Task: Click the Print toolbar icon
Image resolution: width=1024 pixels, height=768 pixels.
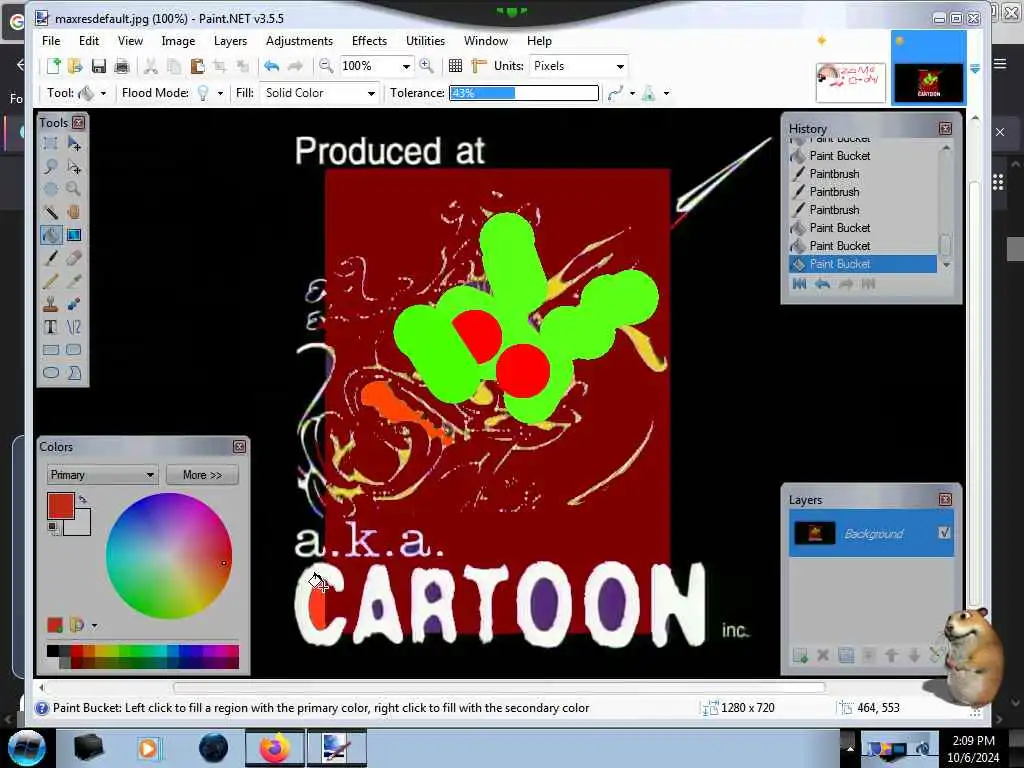Action: 121,66
